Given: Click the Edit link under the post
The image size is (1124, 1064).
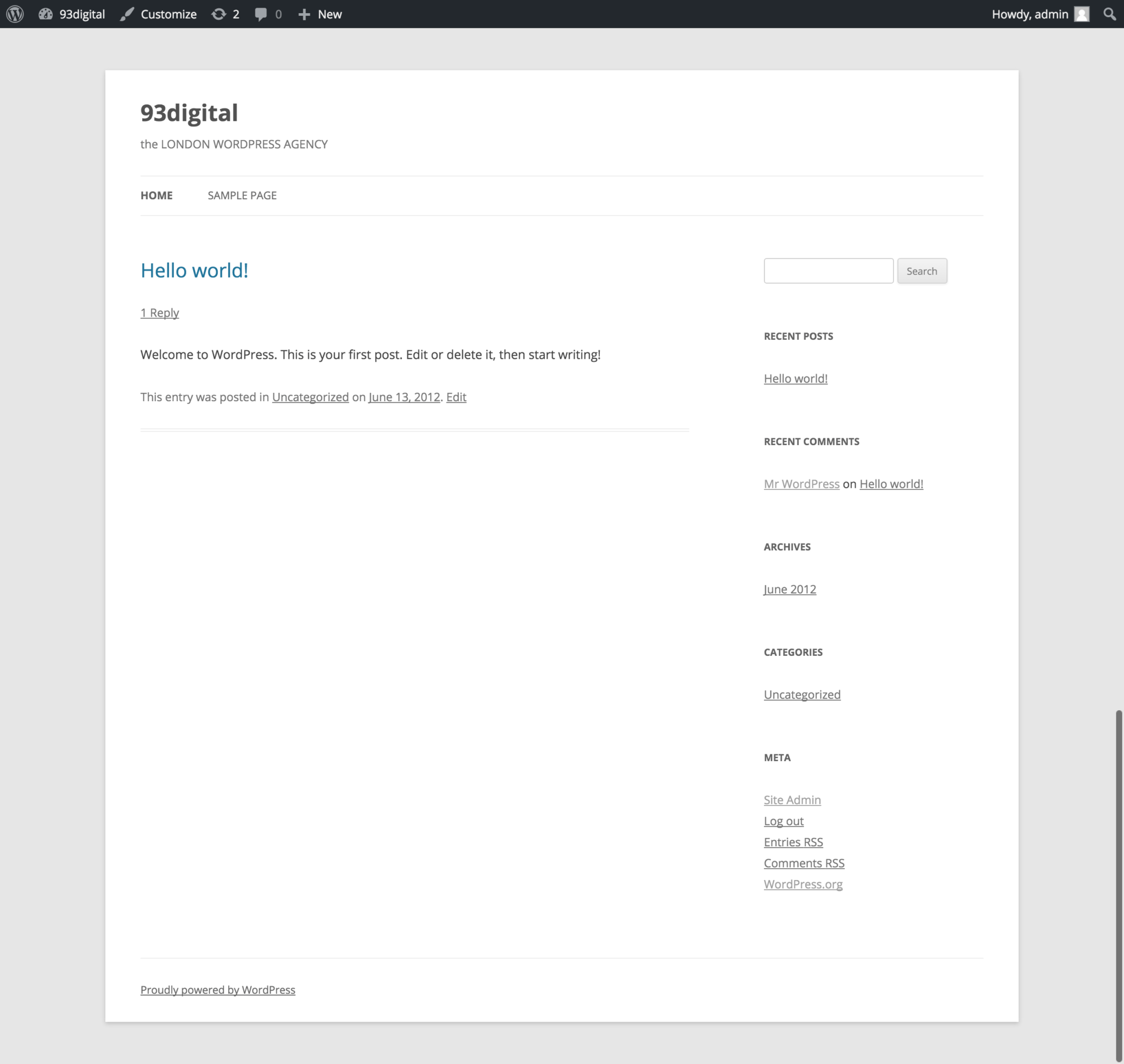Looking at the screenshot, I should (456, 397).
